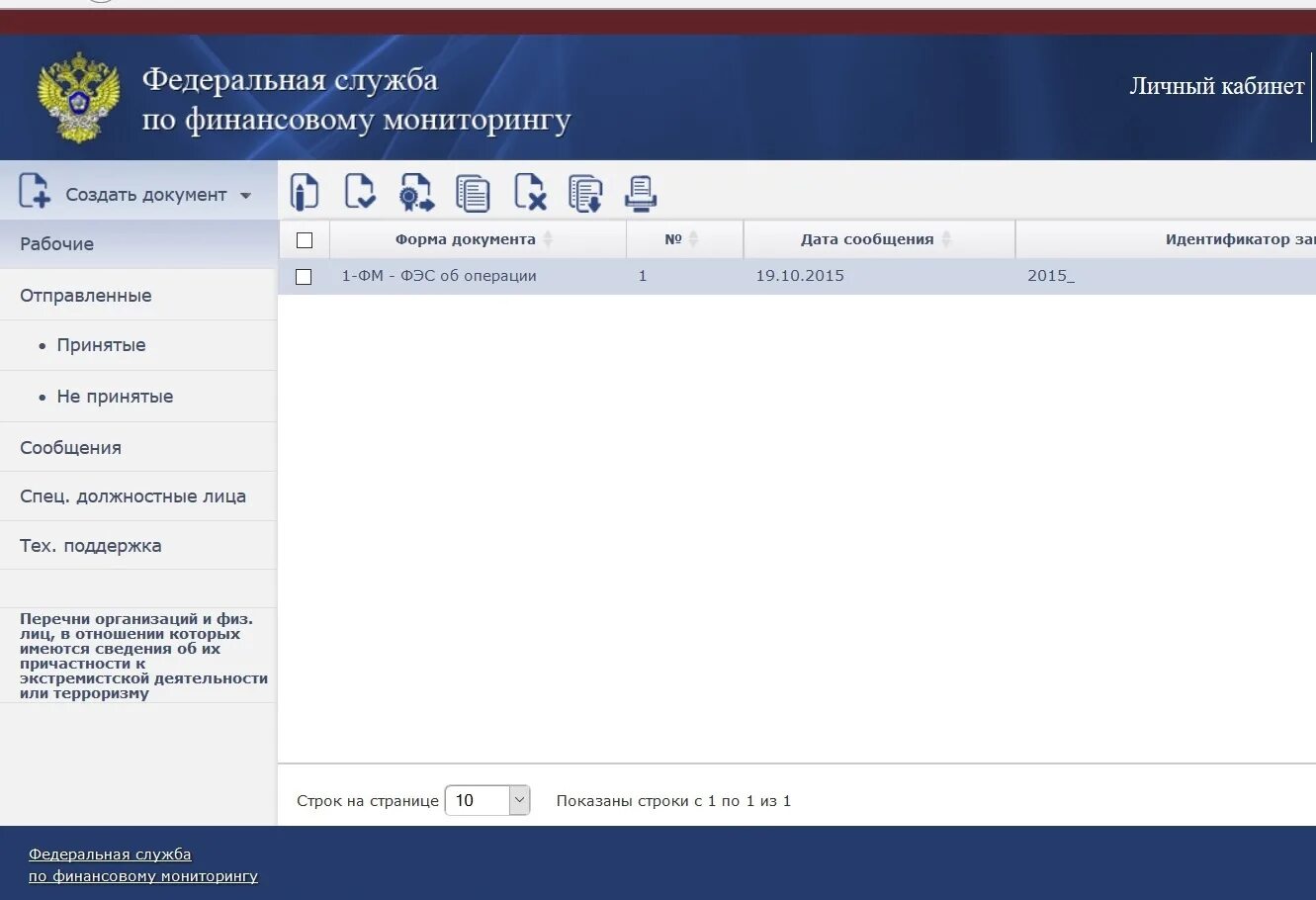Check the box for 1-ФМ - ФЭС row
The height and width of the screenshot is (900, 1316).
click(x=304, y=277)
